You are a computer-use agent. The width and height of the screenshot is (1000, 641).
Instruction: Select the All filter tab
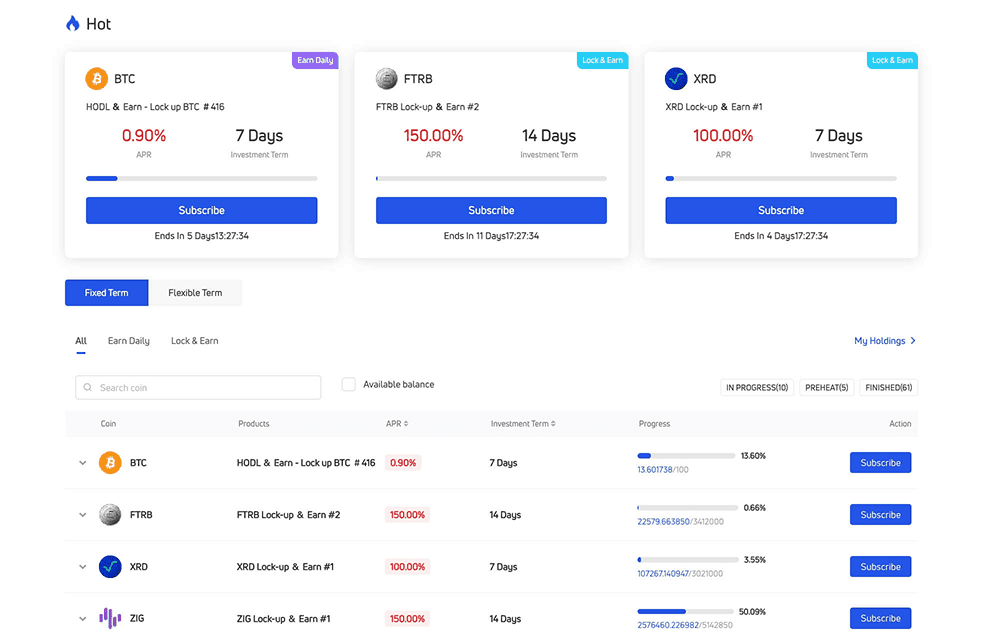point(81,341)
